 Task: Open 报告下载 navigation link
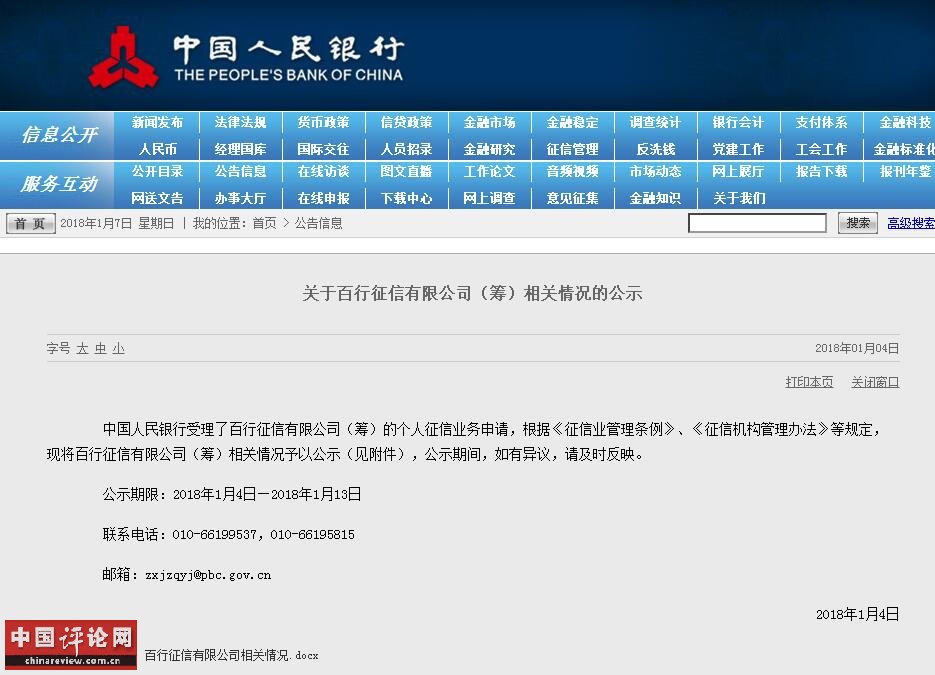821,171
